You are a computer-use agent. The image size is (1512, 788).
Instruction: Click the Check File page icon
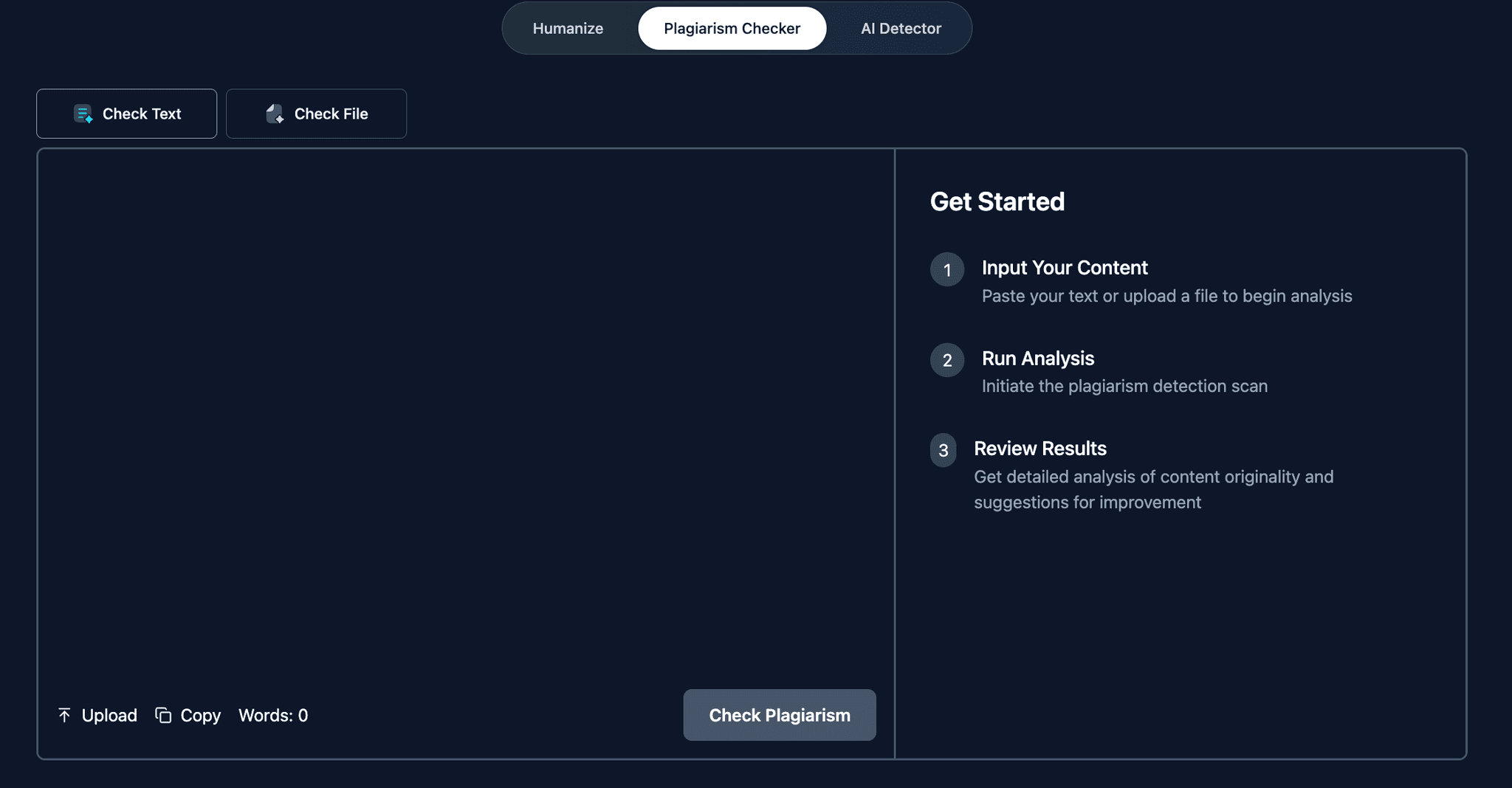pos(275,114)
